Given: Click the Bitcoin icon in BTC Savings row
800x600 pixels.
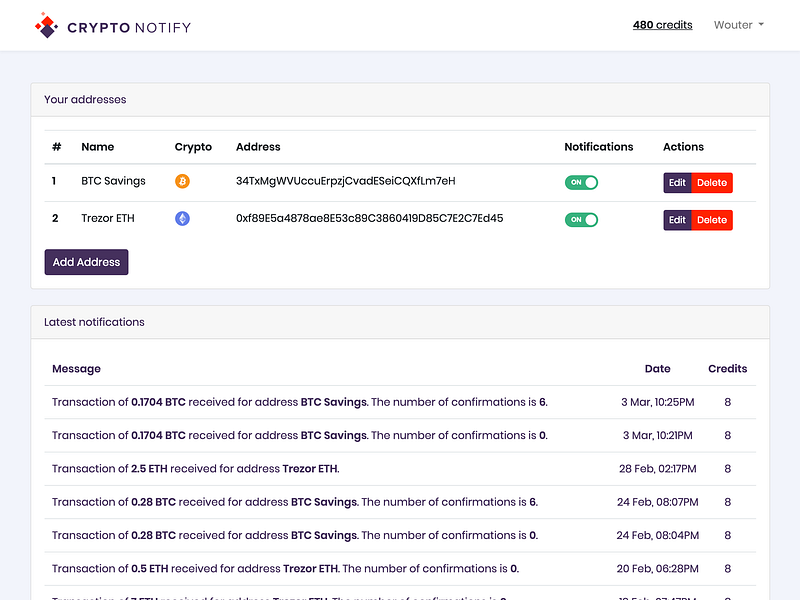Looking at the screenshot, I should pyautogui.click(x=182, y=181).
